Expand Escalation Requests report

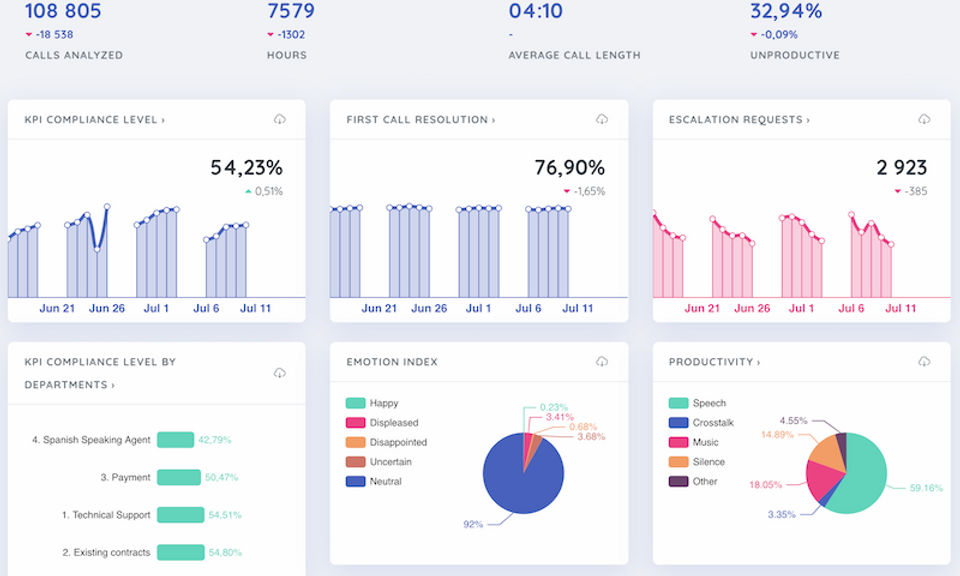coord(739,120)
